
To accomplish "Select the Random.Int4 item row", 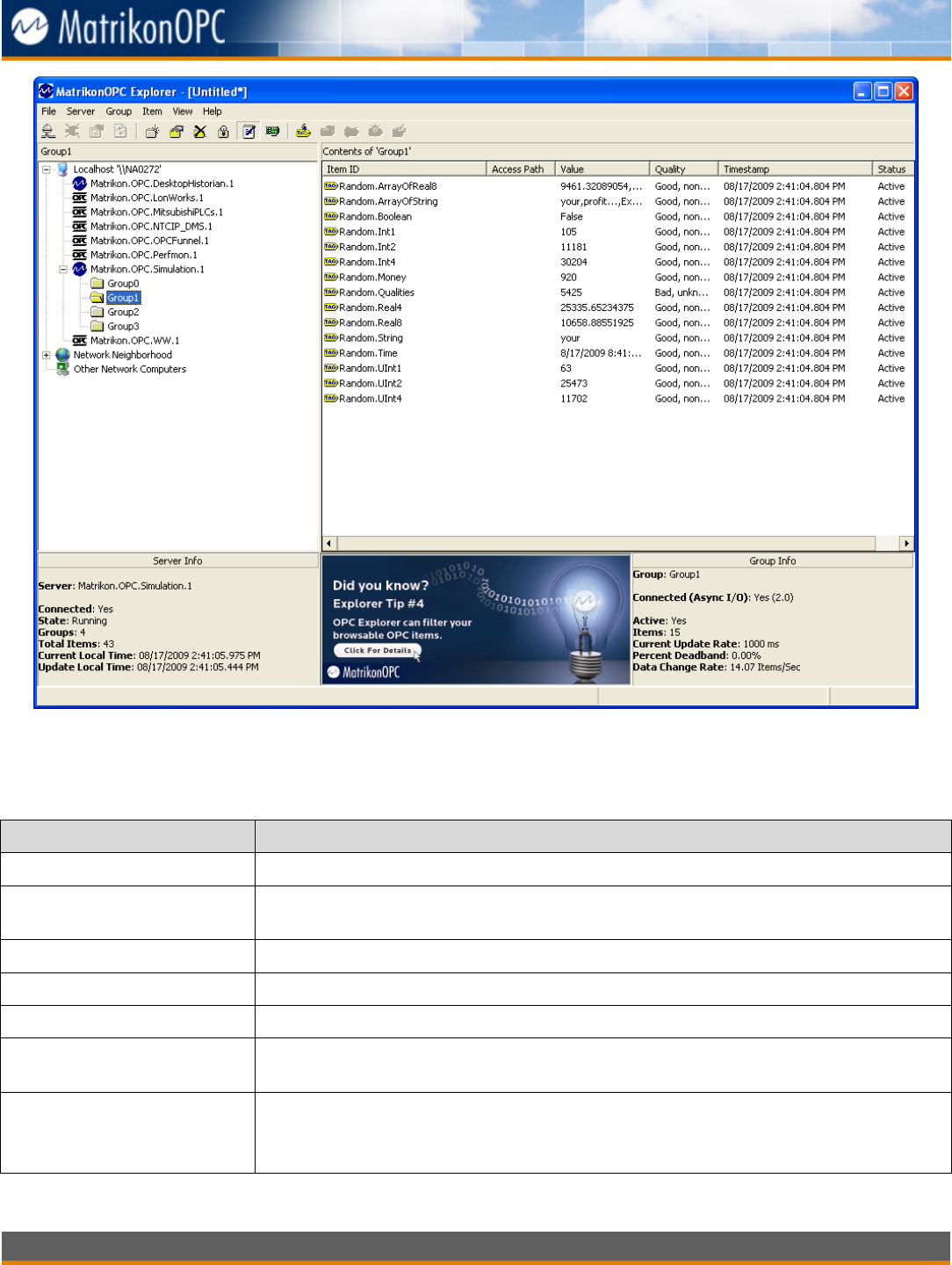I will [617, 262].
